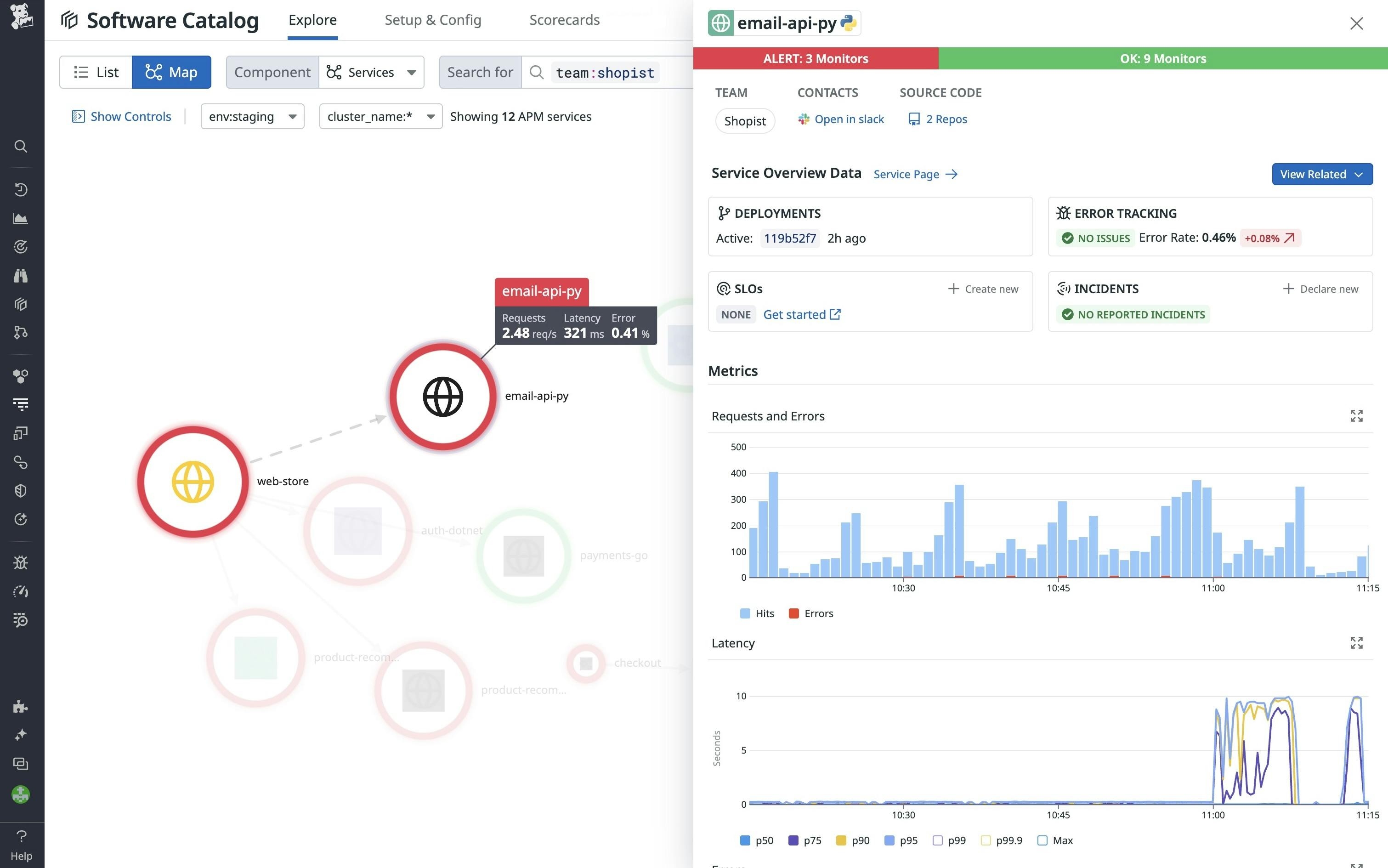Open the Error Tracking bug icon
Image resolution: width=1388 pixels, height=868 pixels.
21,562
